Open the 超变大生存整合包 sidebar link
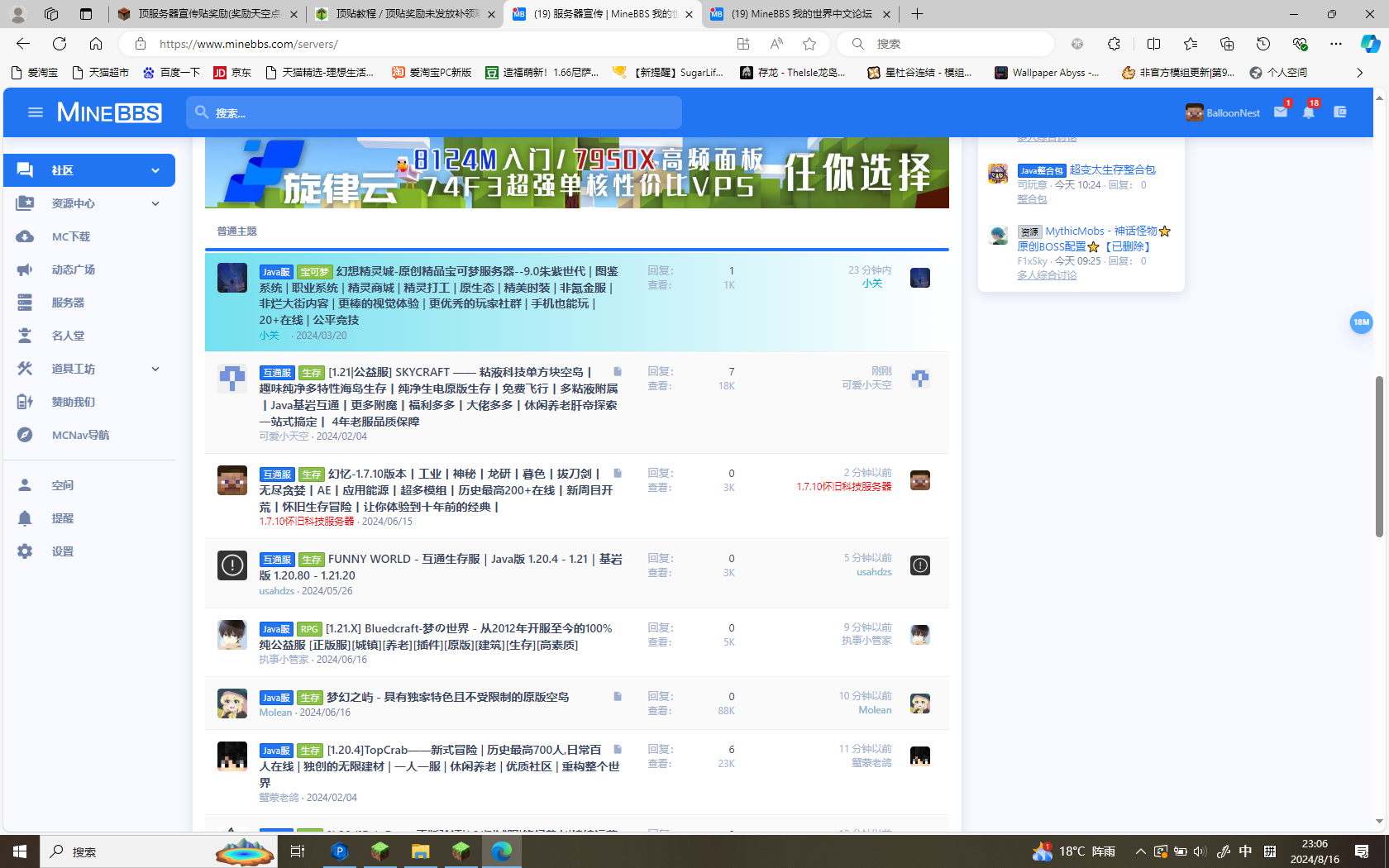1389x868 pixels. pos(1112,169)
